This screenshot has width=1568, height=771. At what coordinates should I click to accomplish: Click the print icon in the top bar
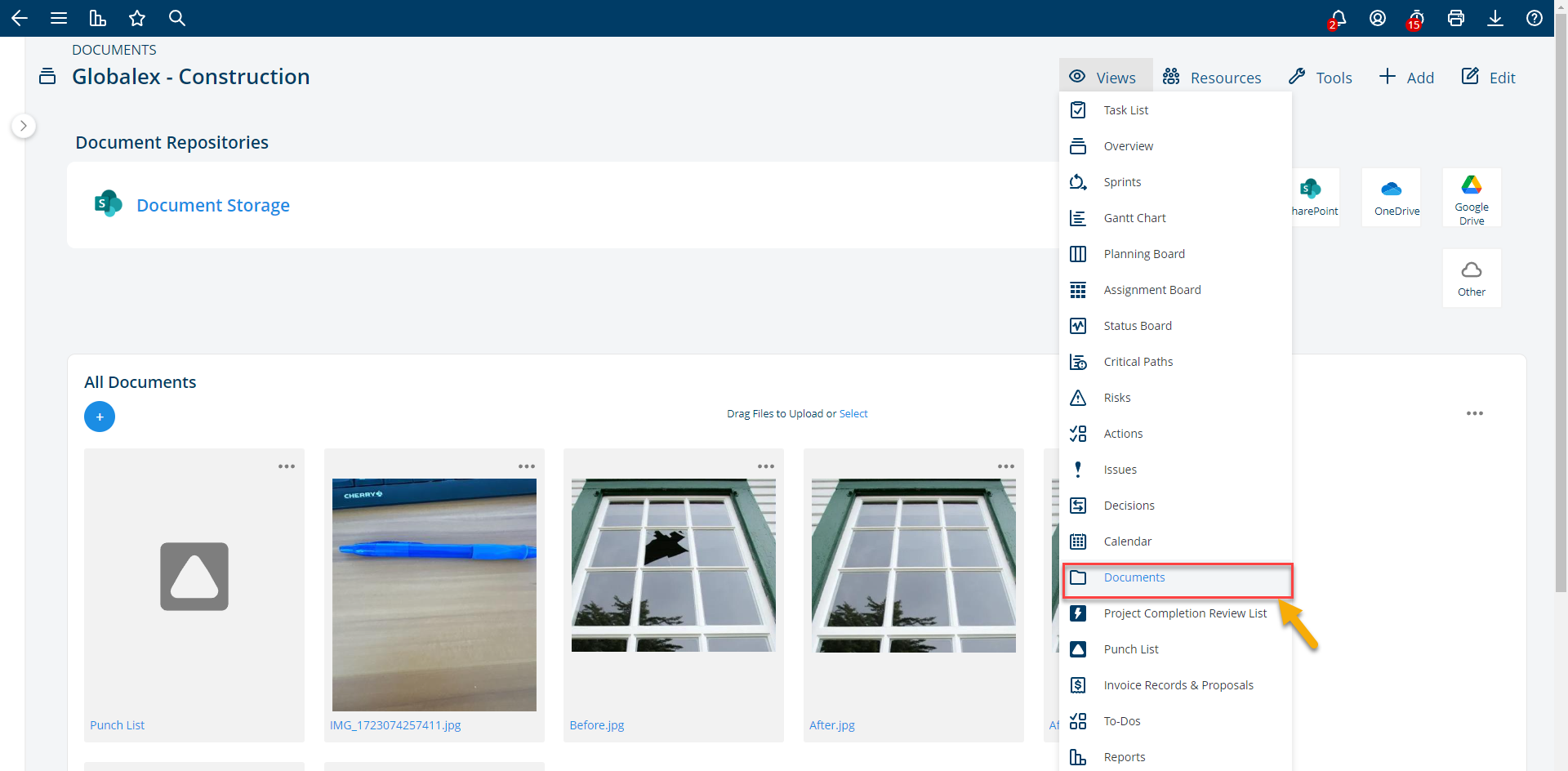1456,18
